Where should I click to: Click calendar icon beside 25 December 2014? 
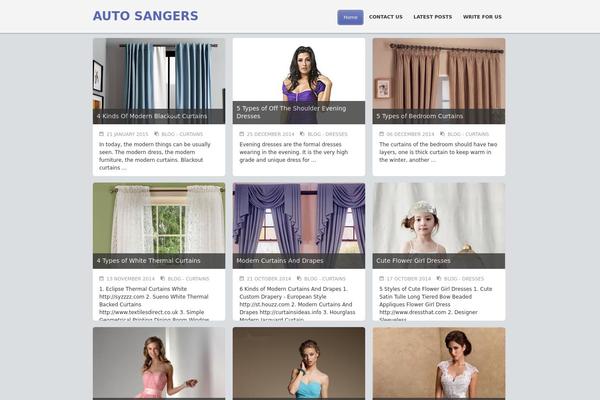click(242, 134)
